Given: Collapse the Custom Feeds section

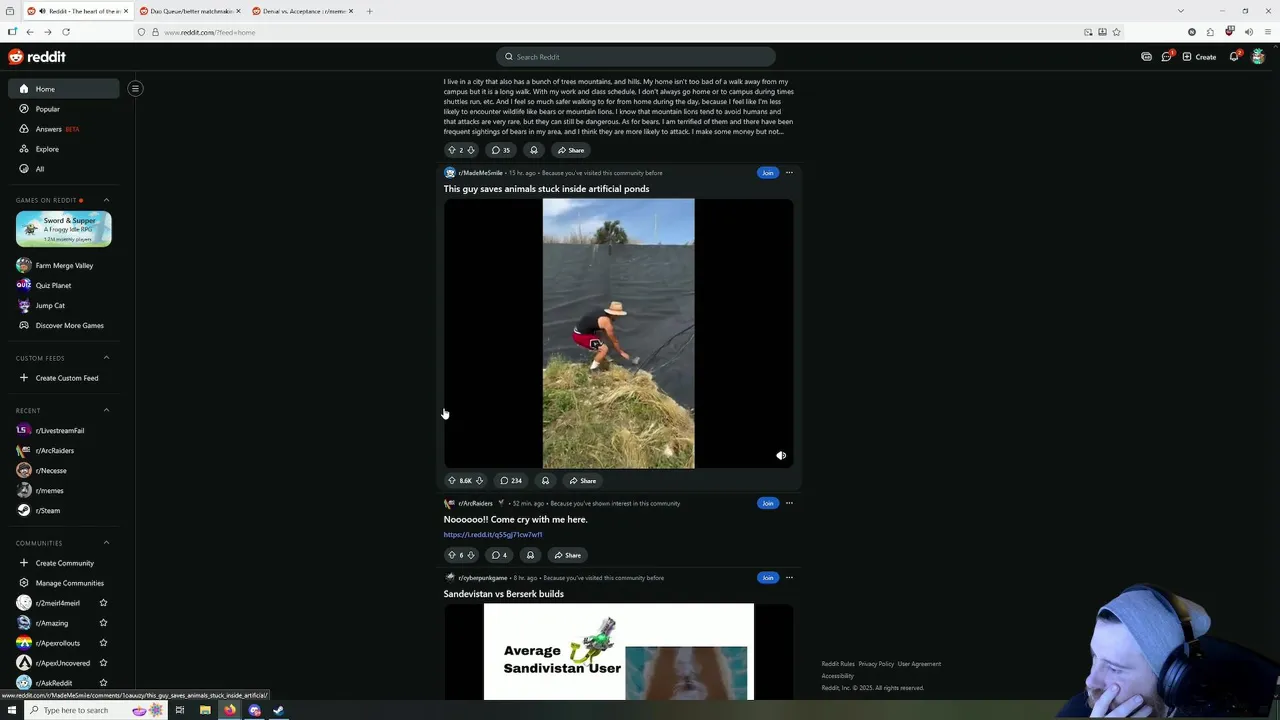Looking at the screenshot, I should pyautogui.click(x=106, y=358).
